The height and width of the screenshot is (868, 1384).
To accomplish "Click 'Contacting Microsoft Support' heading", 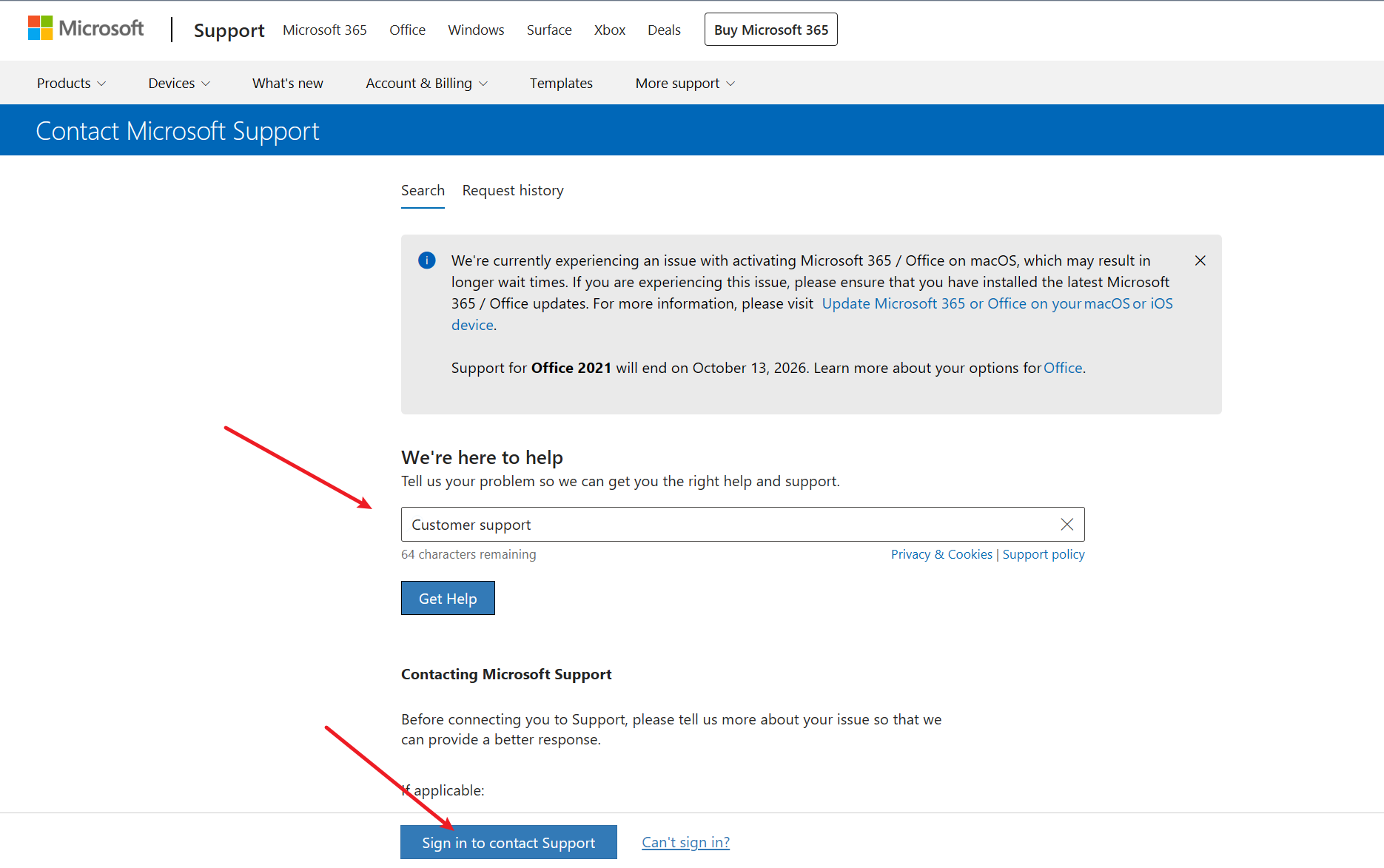I will pyautogui.click(x=506, y=674).
